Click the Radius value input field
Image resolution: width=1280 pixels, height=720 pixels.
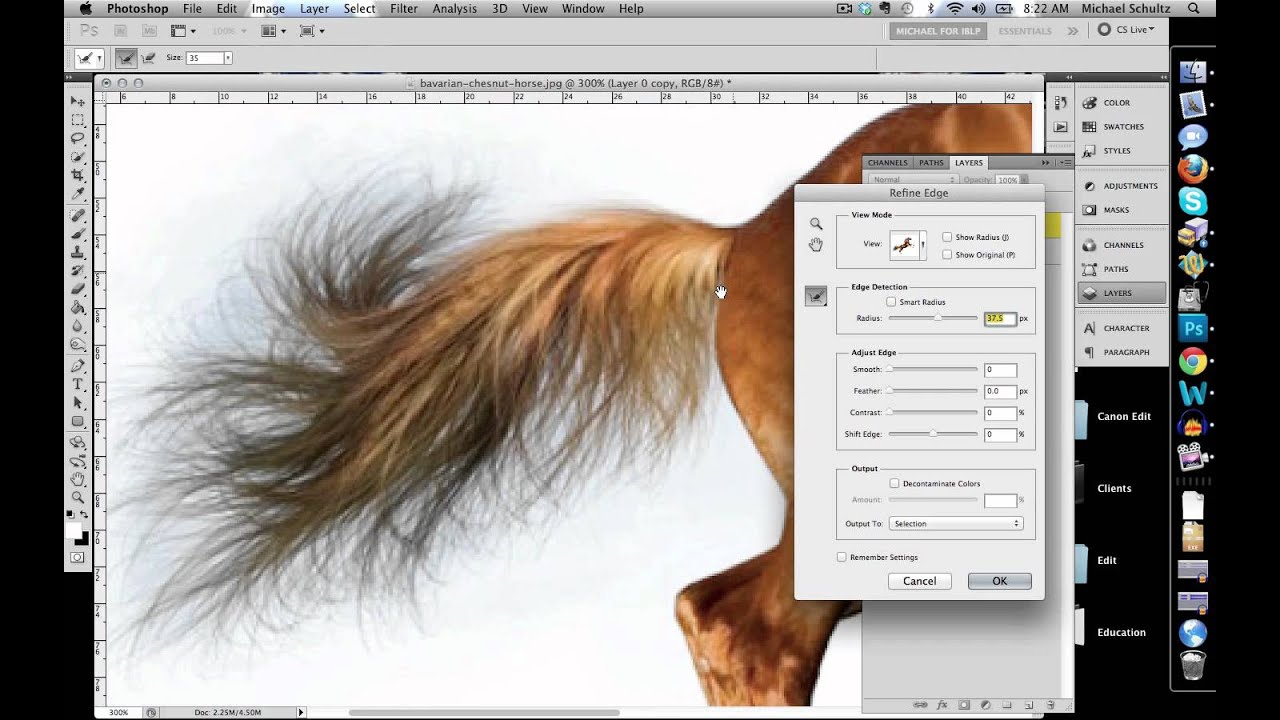tap(1000, 319)
